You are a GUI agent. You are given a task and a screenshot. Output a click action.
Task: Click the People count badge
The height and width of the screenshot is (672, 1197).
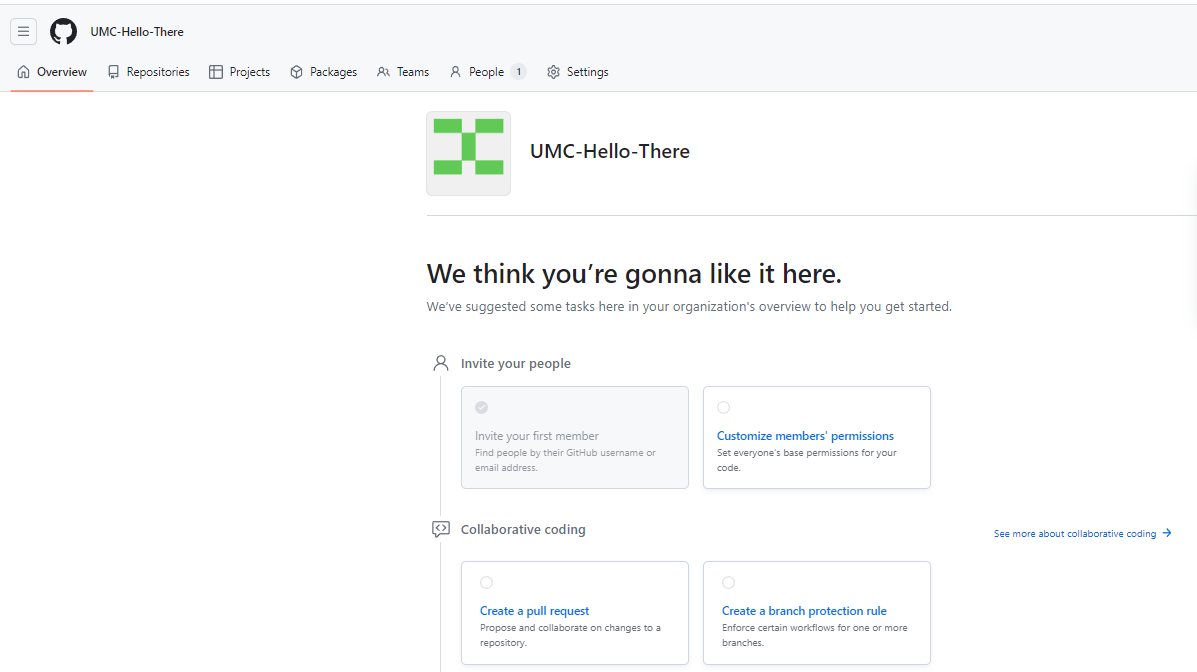(518, 72)
